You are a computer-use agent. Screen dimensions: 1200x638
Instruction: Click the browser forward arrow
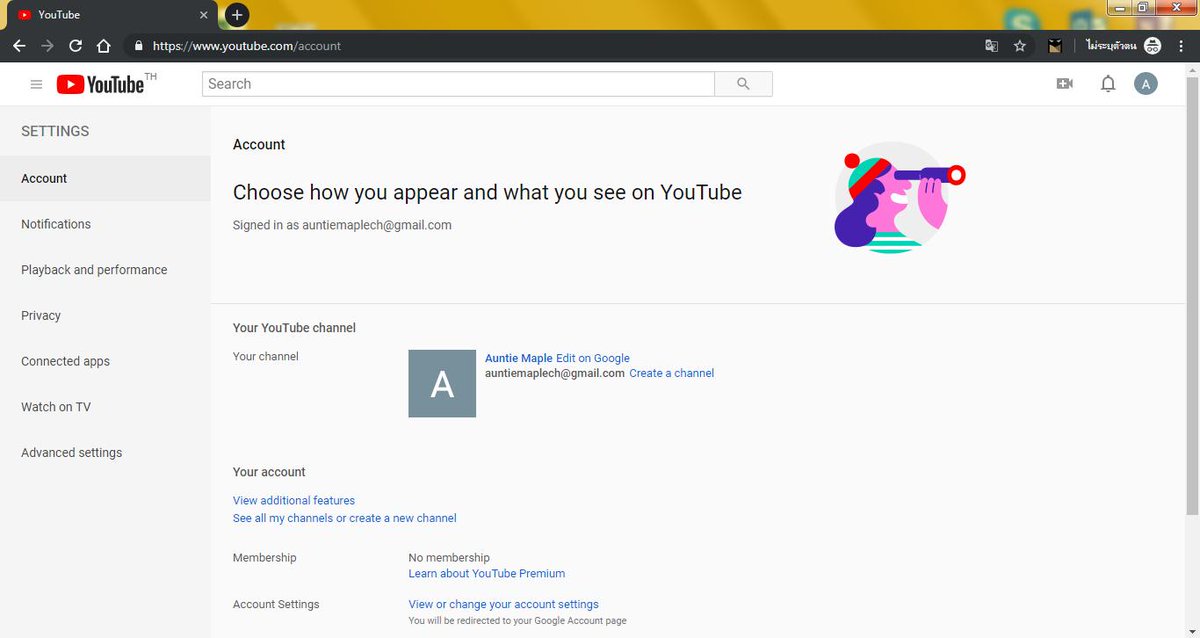click(x=47, y=46)
